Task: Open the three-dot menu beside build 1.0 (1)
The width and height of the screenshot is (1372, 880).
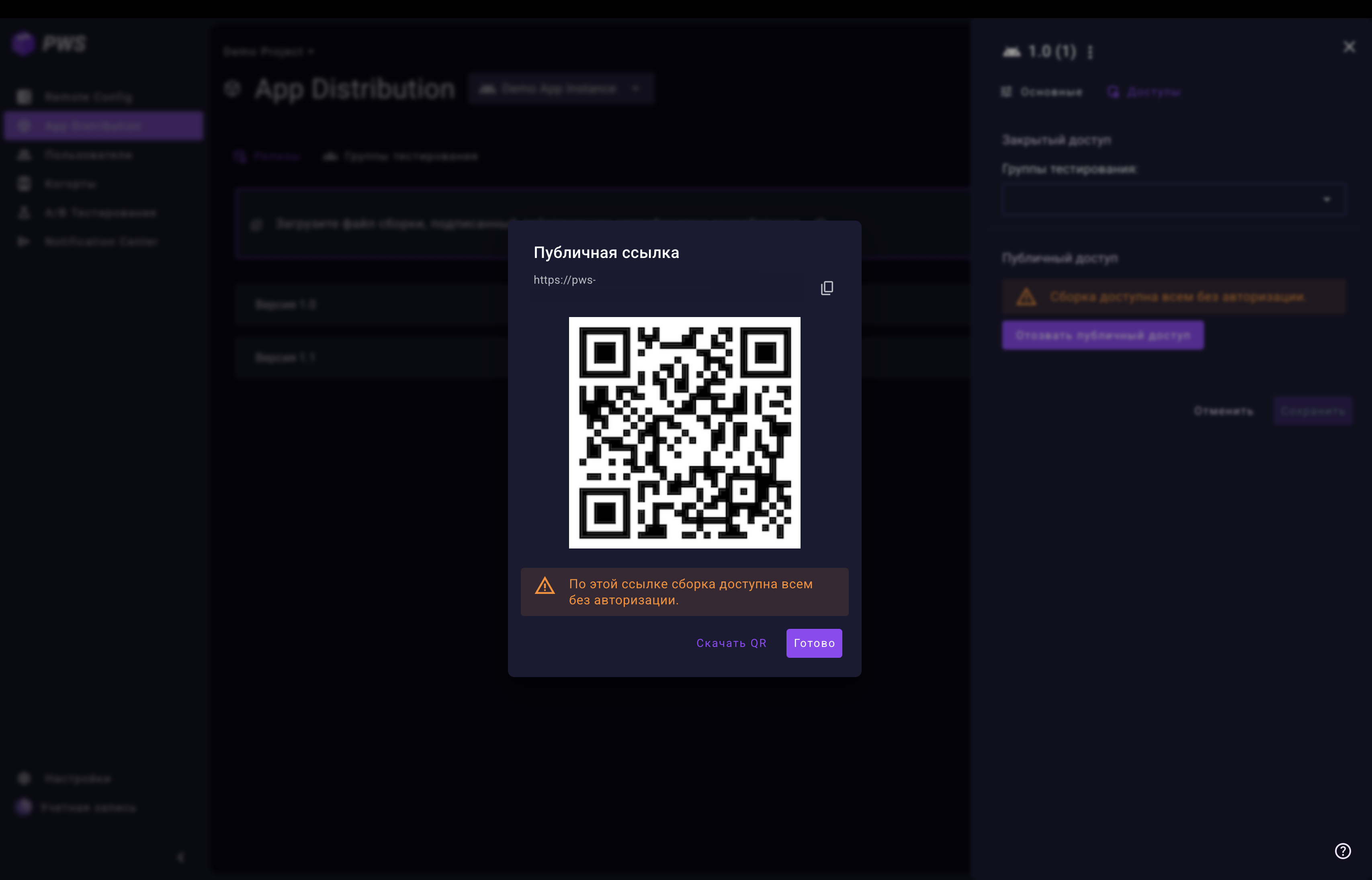Action: [x=1090, y=52]
